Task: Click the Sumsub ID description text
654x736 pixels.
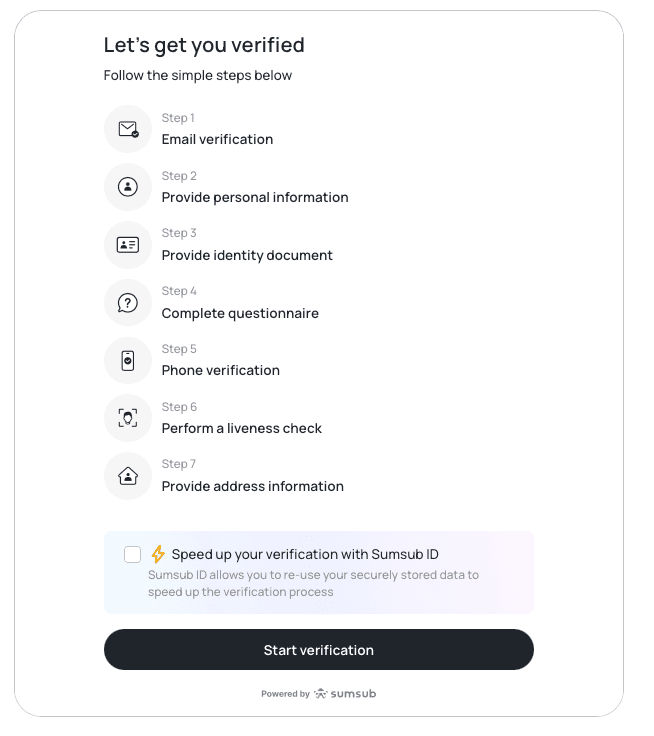Action: click(313, 583)
